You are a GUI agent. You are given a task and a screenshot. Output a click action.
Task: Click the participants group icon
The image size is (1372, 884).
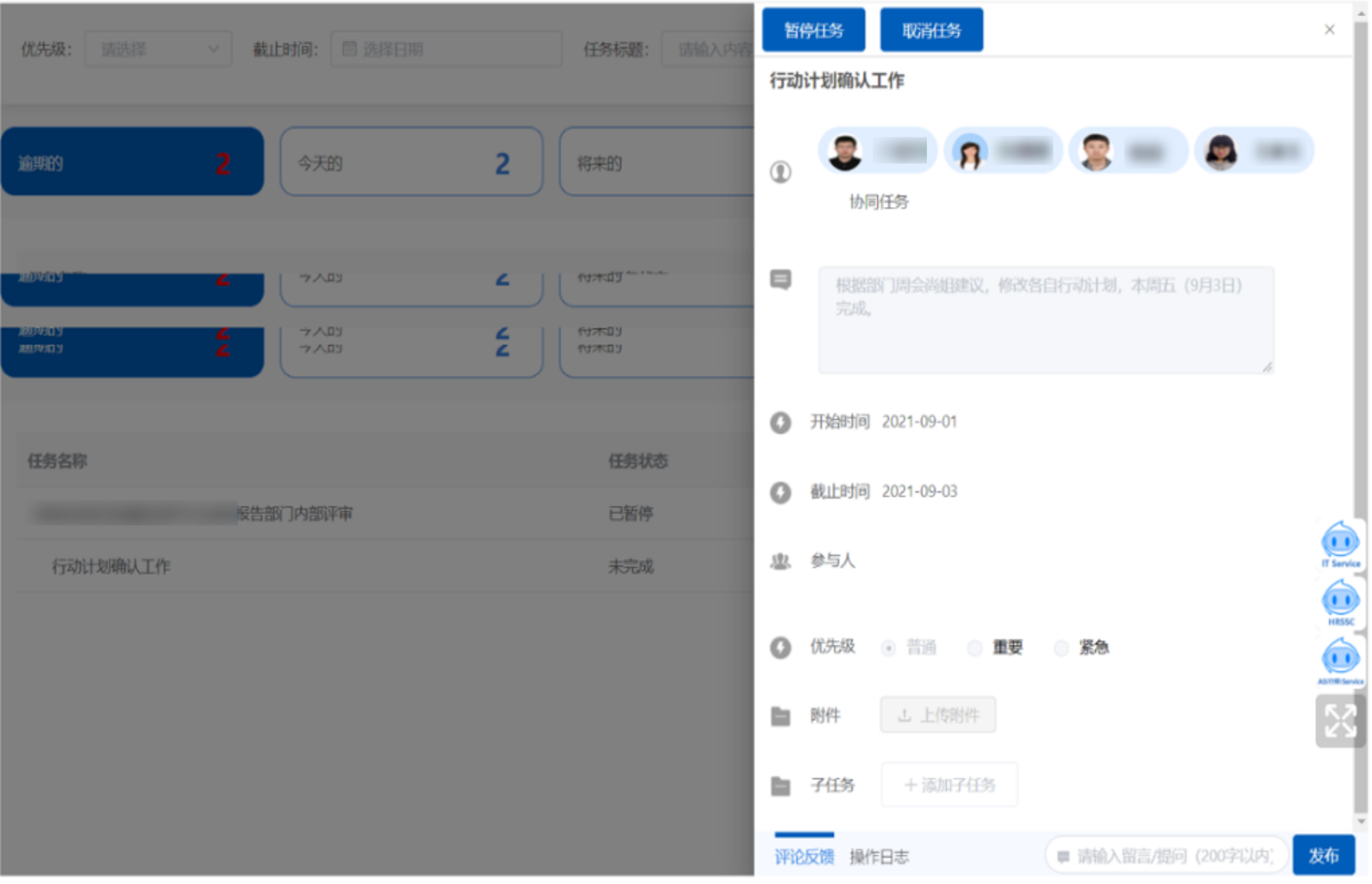(782, 562)
